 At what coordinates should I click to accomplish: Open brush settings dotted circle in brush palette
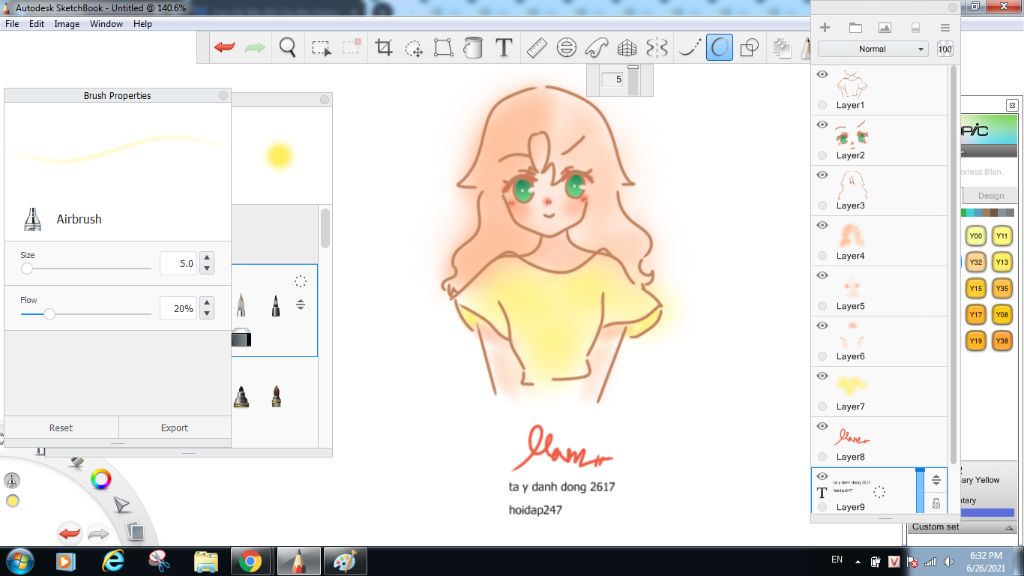[x=300, y=281]
